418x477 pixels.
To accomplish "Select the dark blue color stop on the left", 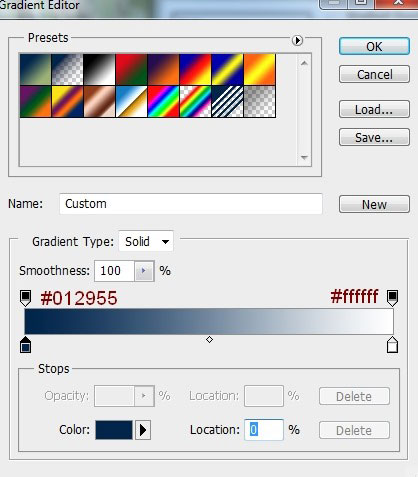I will tap(26, 345).
